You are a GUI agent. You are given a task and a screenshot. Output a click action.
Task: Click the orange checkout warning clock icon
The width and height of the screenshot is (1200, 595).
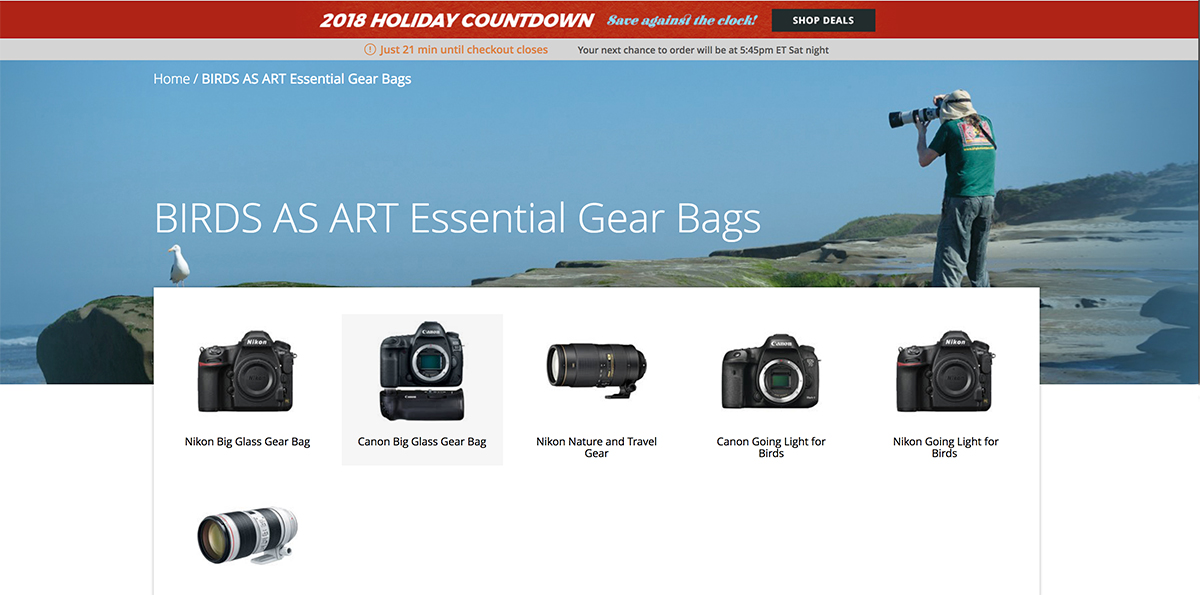point(371,50)
